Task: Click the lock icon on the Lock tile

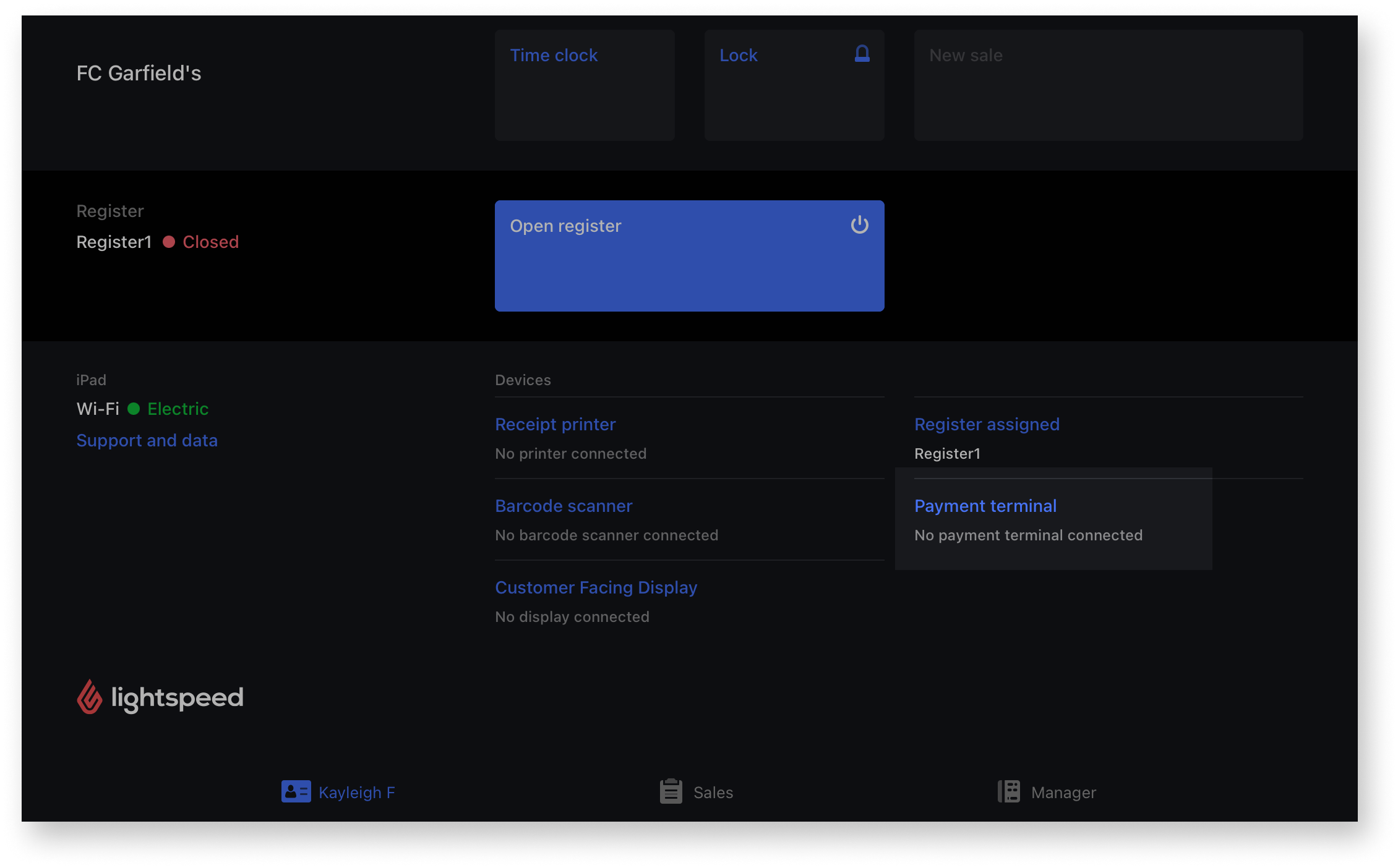Action: click(x=862, y=54)
